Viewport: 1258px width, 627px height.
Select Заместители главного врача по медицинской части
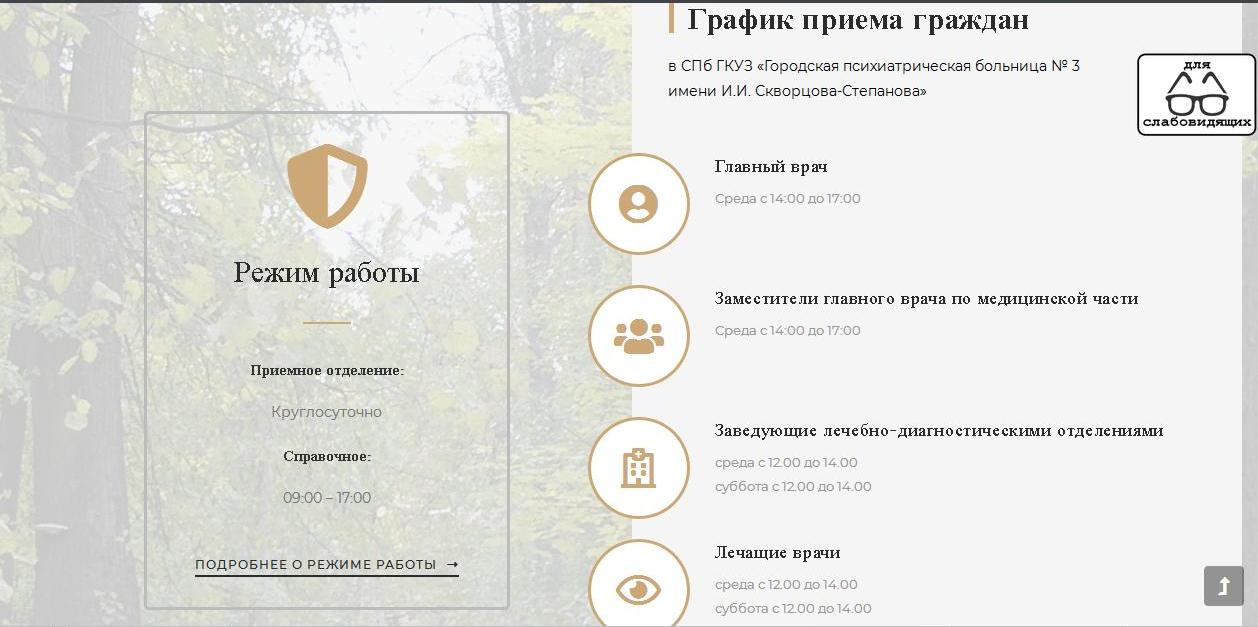click(x=926, y=299)
